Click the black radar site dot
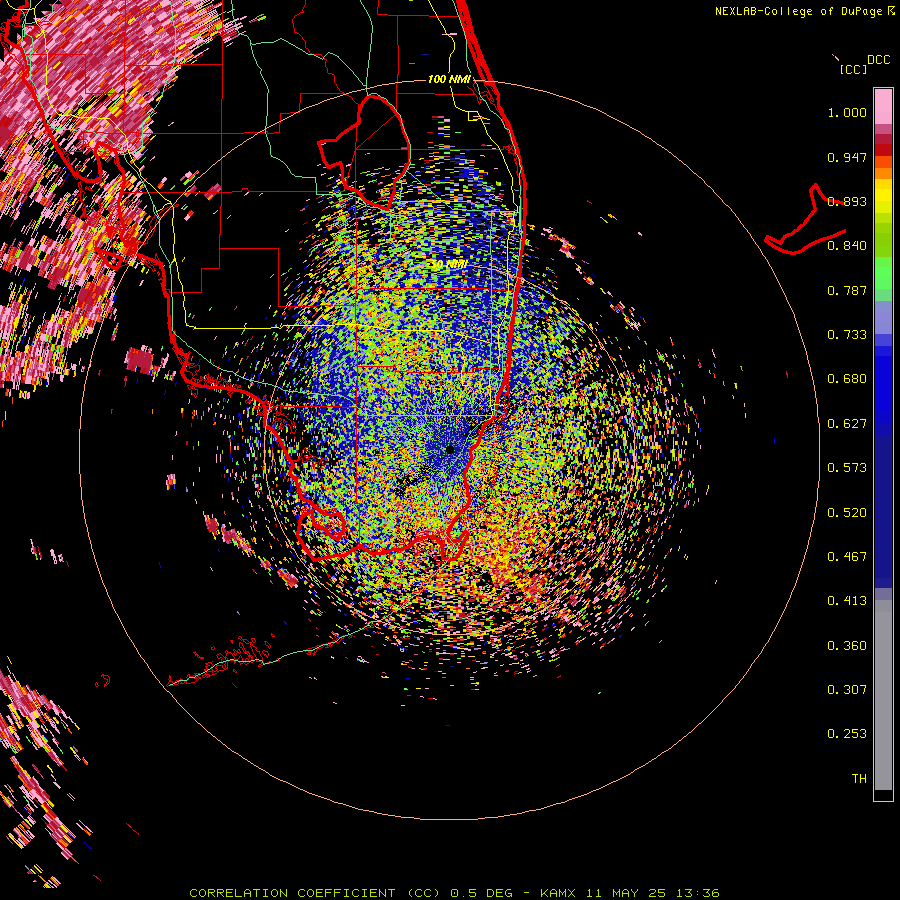Image resolution: width=900 pixels, height=900 pixels. click(450, 449)
